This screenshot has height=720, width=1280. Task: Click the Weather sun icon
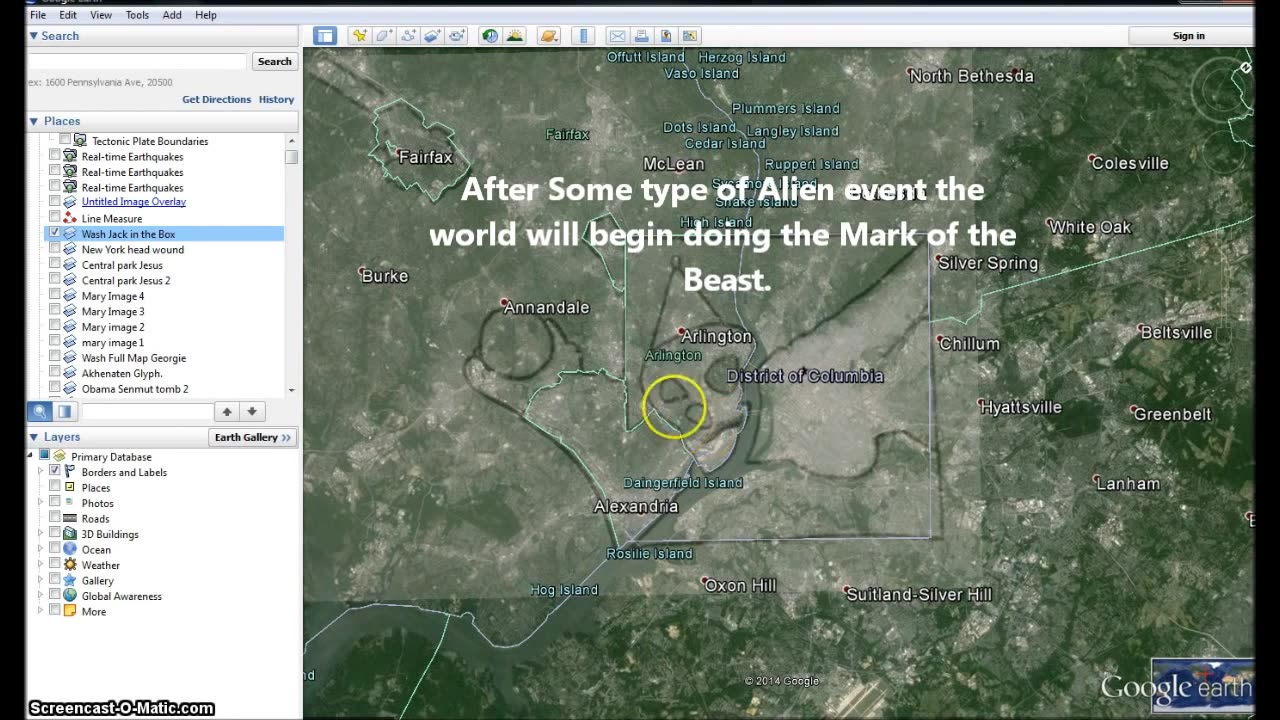[70, 565]
